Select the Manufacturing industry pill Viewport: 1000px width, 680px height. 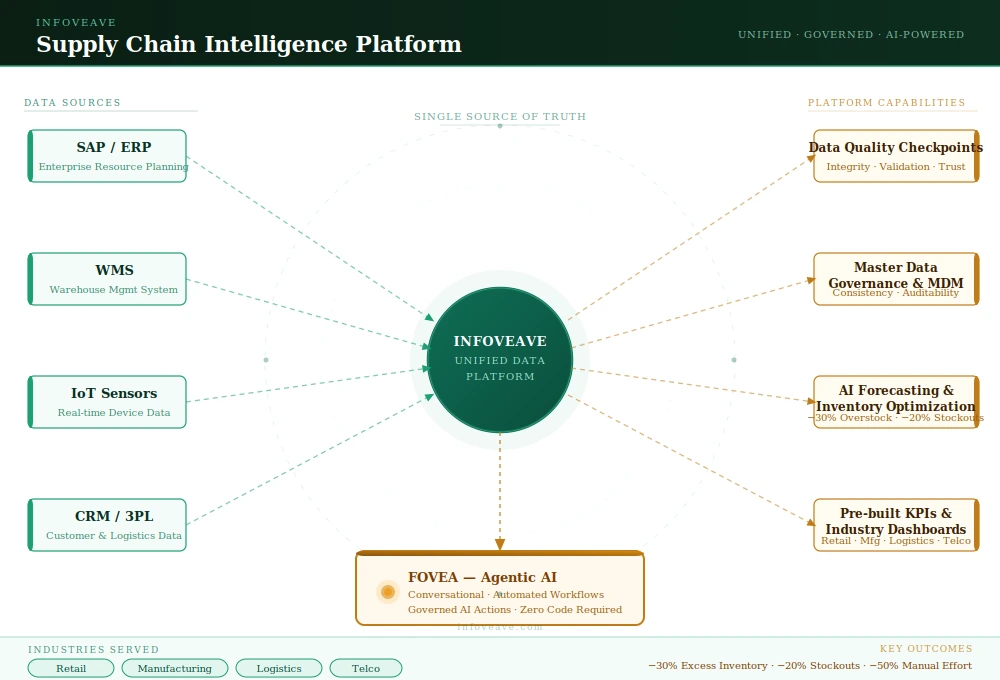coord(175,668)
